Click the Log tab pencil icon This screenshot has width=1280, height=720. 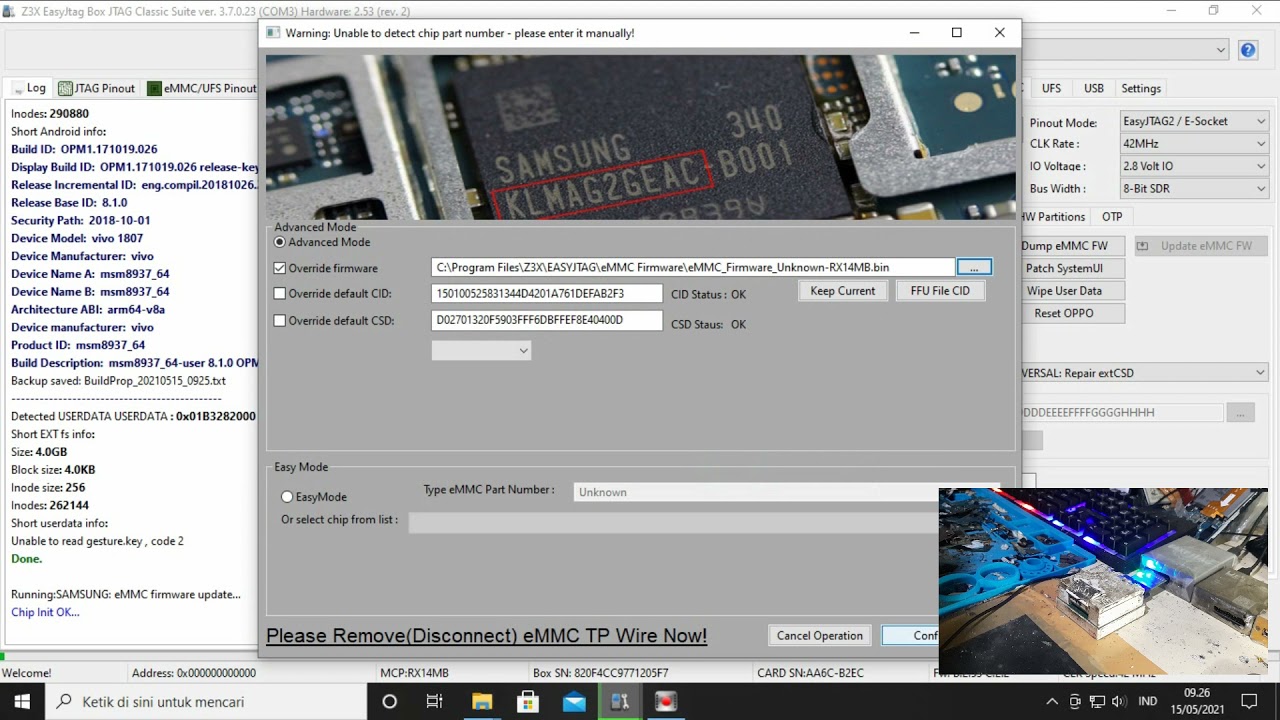point(16,88)
